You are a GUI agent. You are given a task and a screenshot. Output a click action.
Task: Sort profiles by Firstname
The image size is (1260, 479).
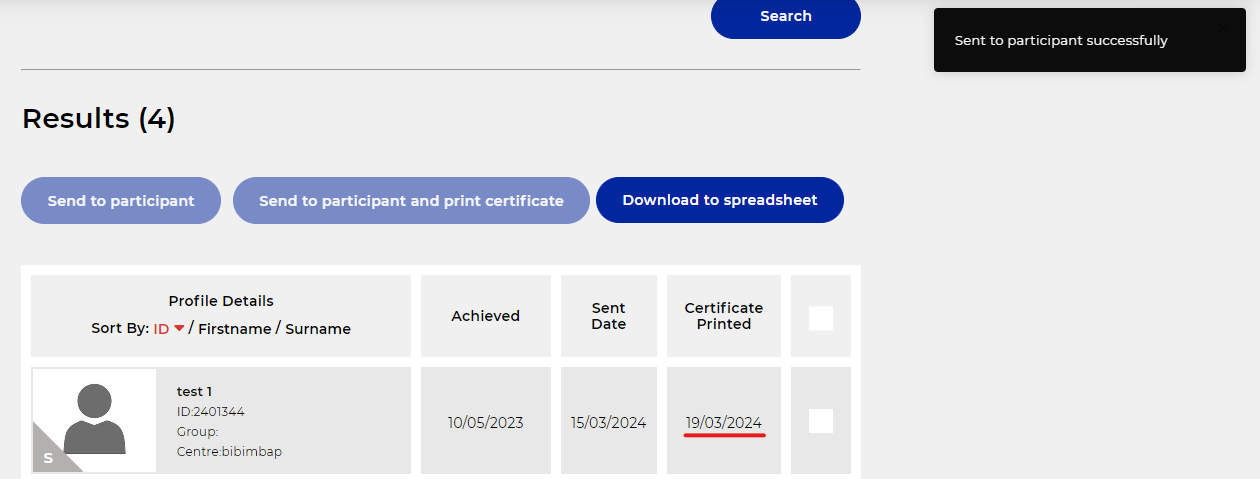(234, 329)
